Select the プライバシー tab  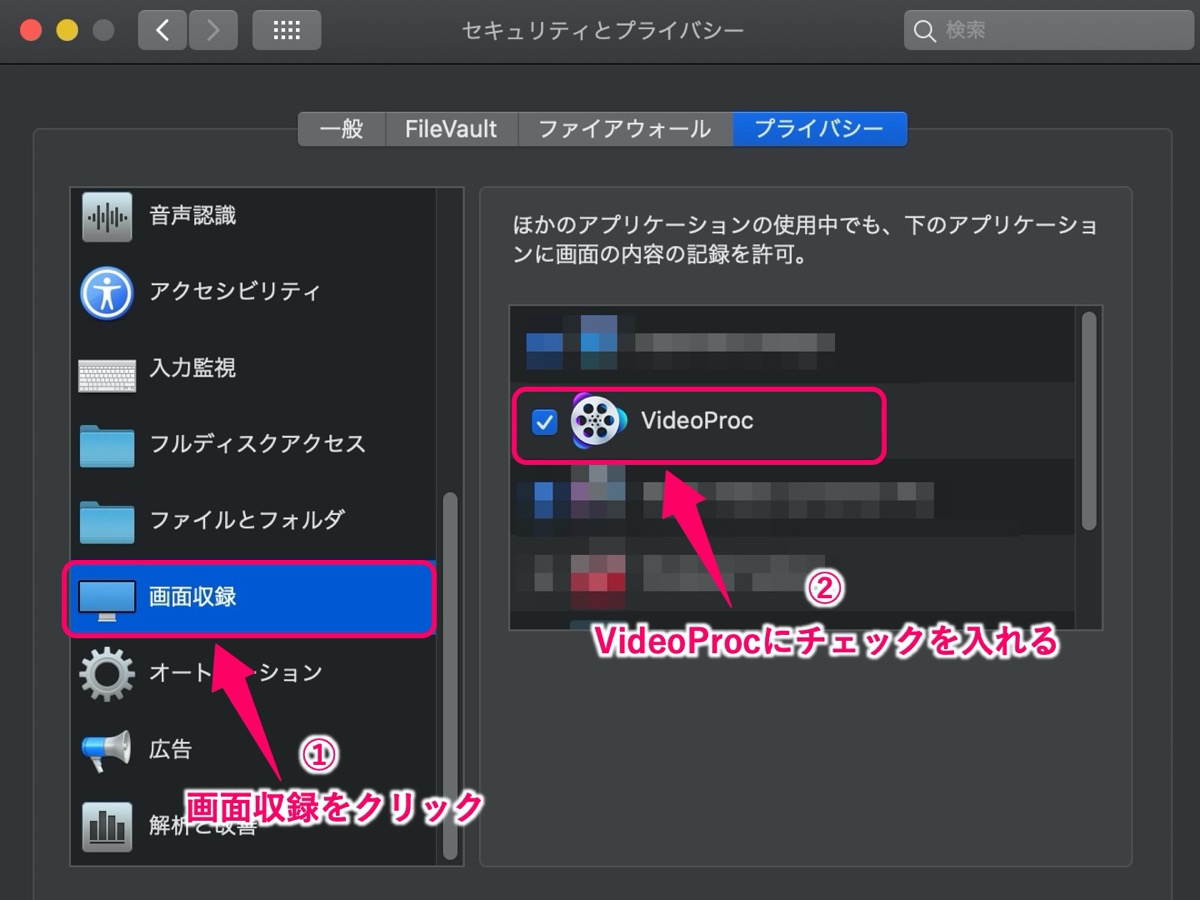pyautogui.click(x=819, y=129)
